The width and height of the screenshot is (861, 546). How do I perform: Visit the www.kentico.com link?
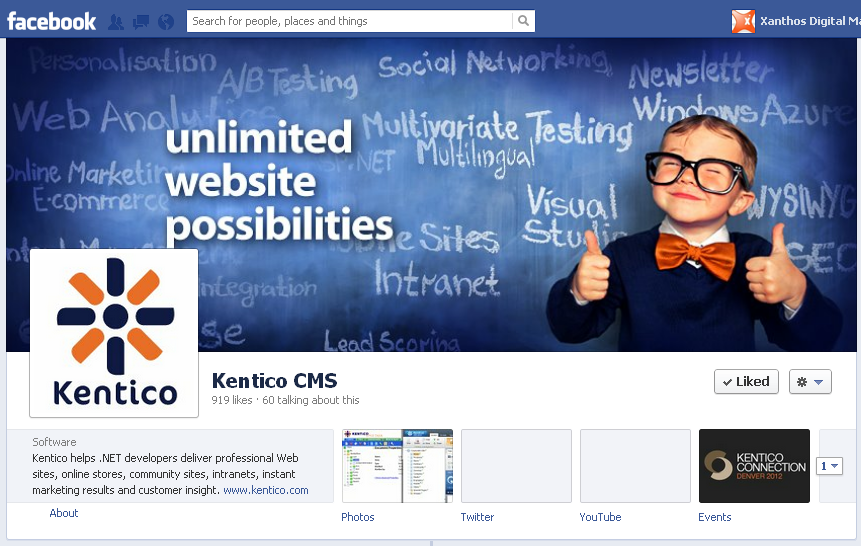coord(265,491)
